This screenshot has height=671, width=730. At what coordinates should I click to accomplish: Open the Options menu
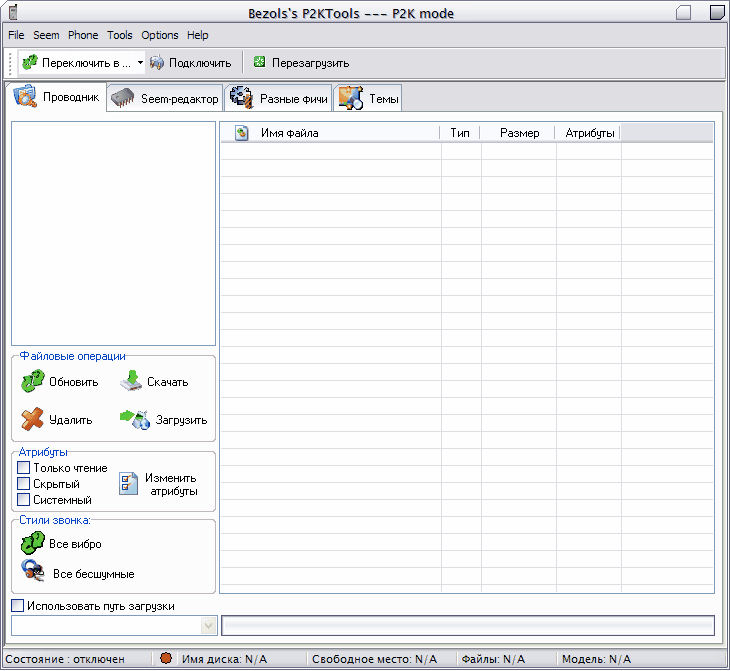pos(160,35)
